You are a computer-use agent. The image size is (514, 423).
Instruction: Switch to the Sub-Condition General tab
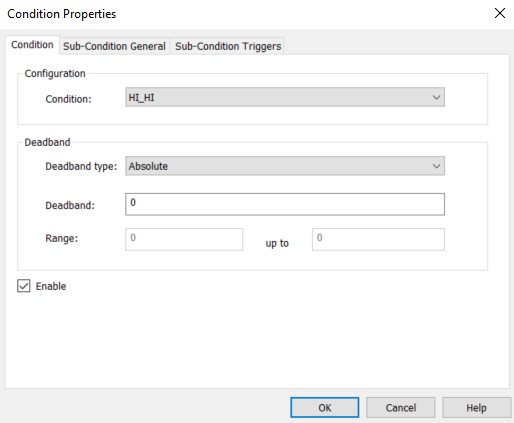click(114, 46)
